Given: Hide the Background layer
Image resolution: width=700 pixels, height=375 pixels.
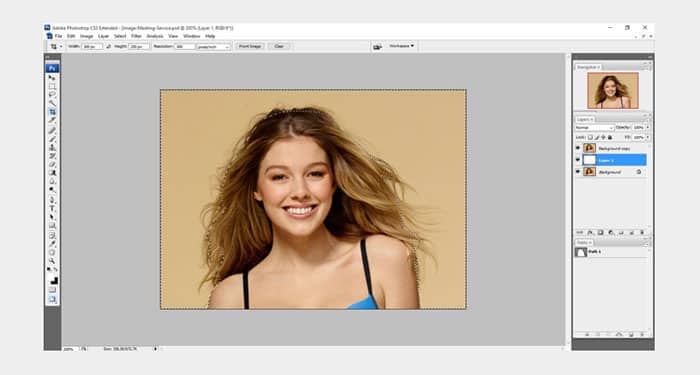Looking at the screenshot, I should 578,172.
